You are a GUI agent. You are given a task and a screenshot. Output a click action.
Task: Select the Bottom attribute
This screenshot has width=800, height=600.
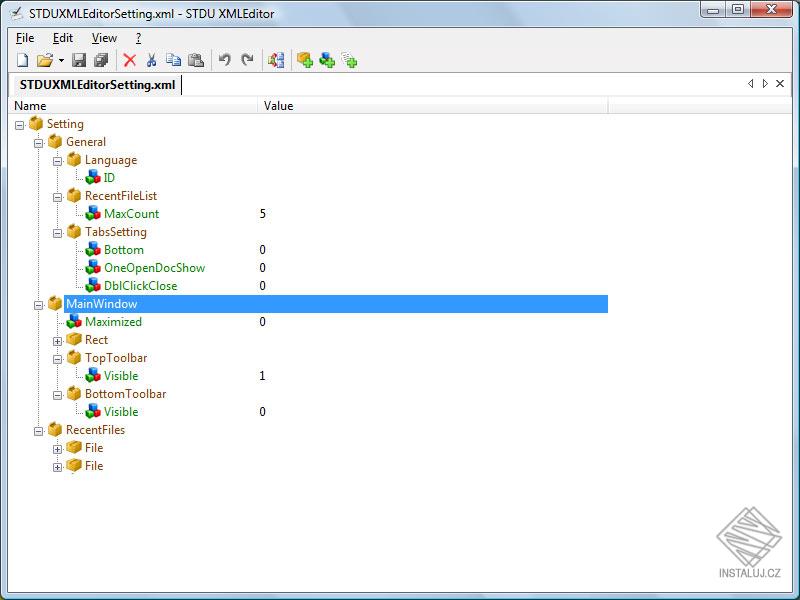point(123,249)
